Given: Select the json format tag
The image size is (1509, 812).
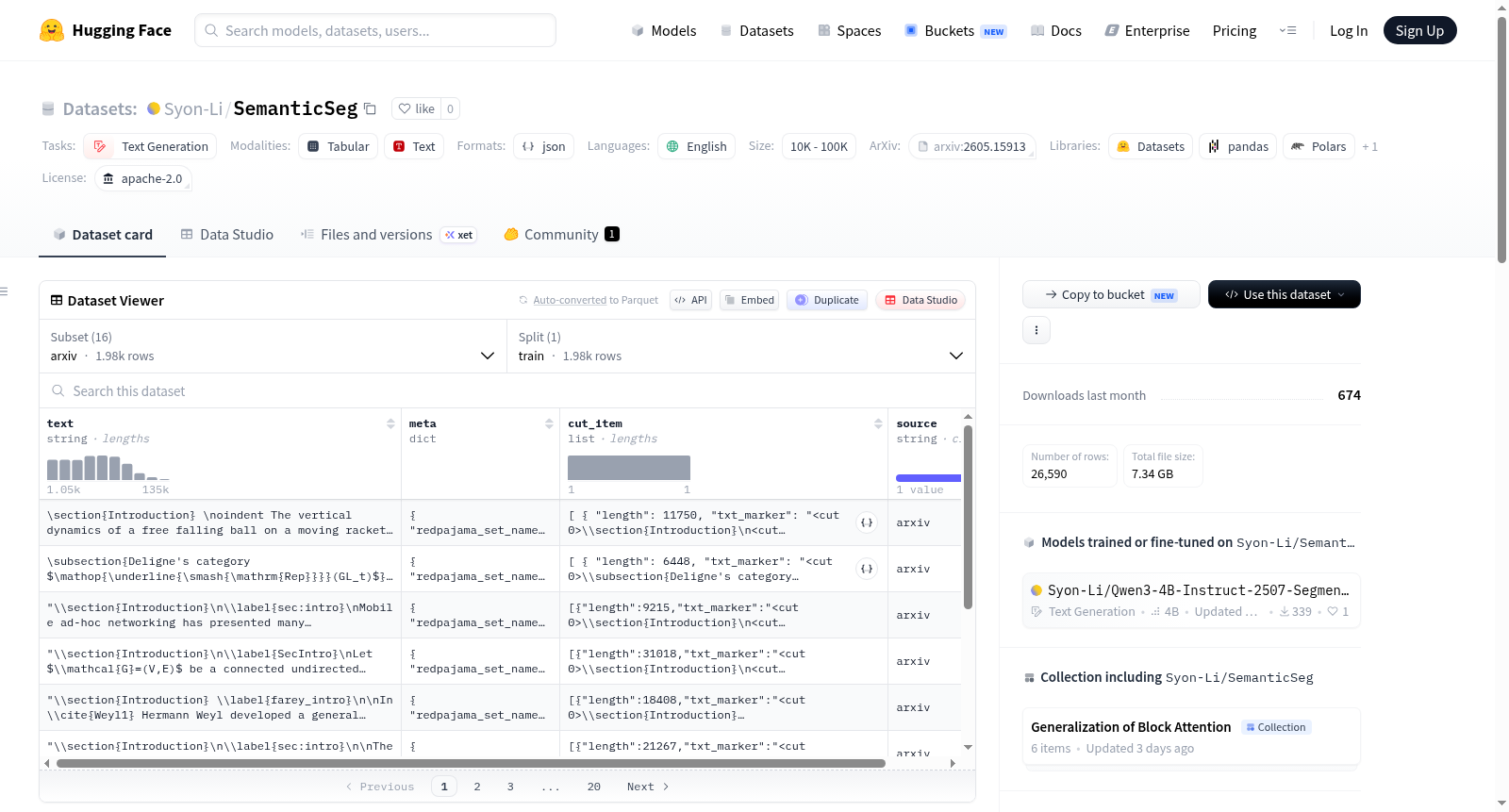Looking at the screenshot, I should point(544,146).
